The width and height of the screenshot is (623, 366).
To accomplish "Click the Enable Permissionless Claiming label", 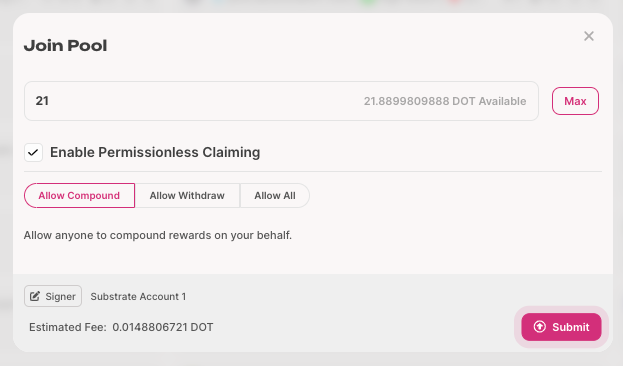I will pos(155,152).
